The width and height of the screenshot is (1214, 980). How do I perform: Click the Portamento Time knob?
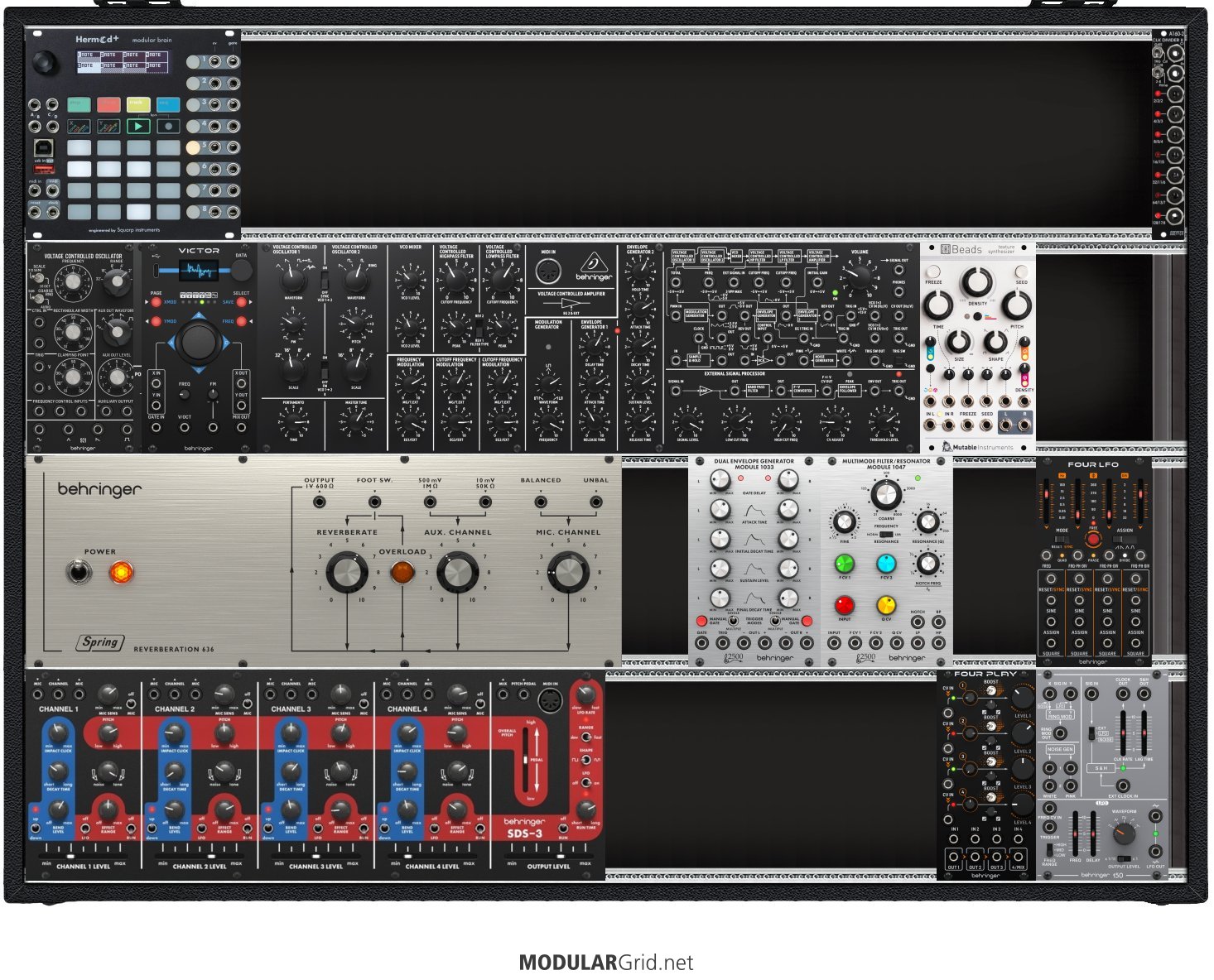(x=295, y=420)
